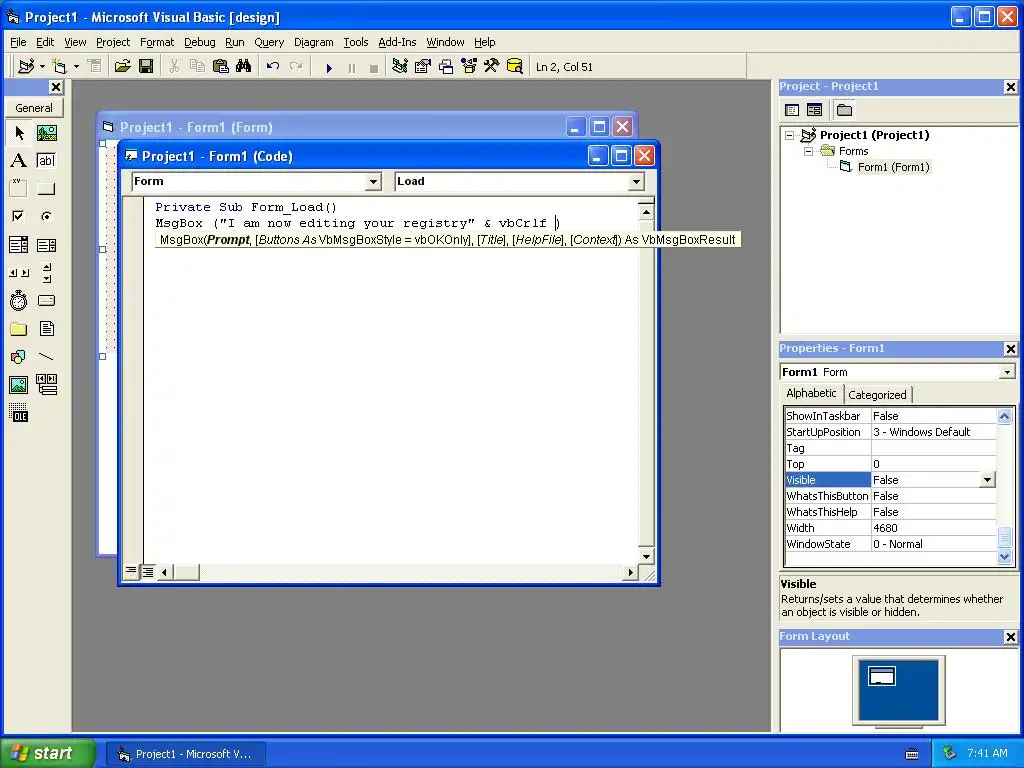Image resolution: width=1024 pixels, height=768 pixels.
Task: Select the Frame control tool
Action: pos(19,189)
